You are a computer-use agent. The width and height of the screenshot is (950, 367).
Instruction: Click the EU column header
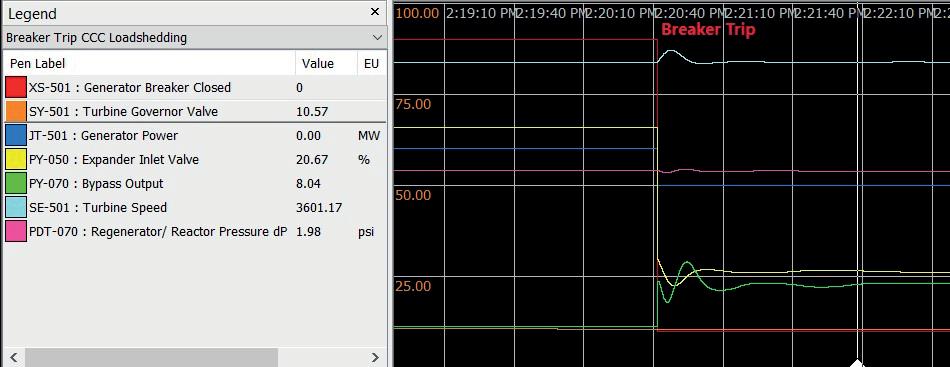pyautogui.click(x=371, y=64)
